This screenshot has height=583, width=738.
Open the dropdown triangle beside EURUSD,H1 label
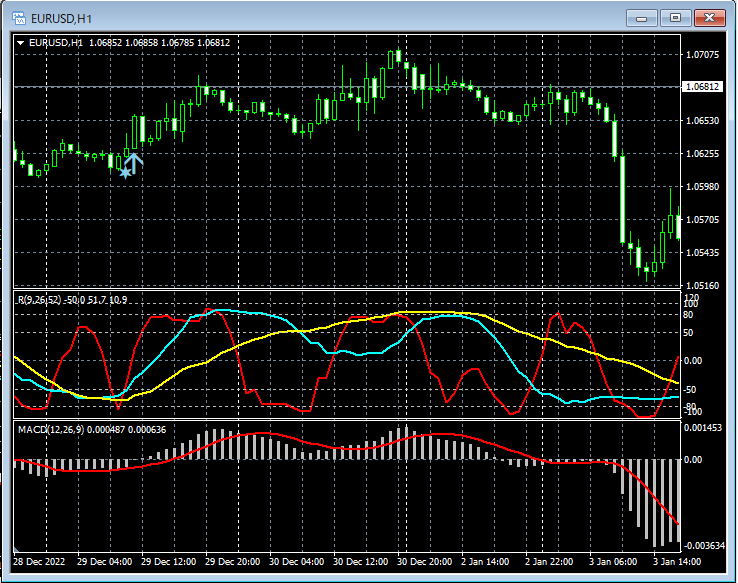coord(21,43)
